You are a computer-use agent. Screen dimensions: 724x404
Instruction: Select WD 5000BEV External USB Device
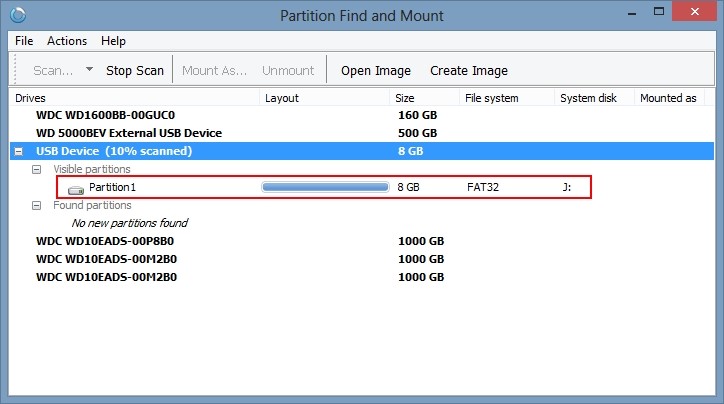click(129, 133)
